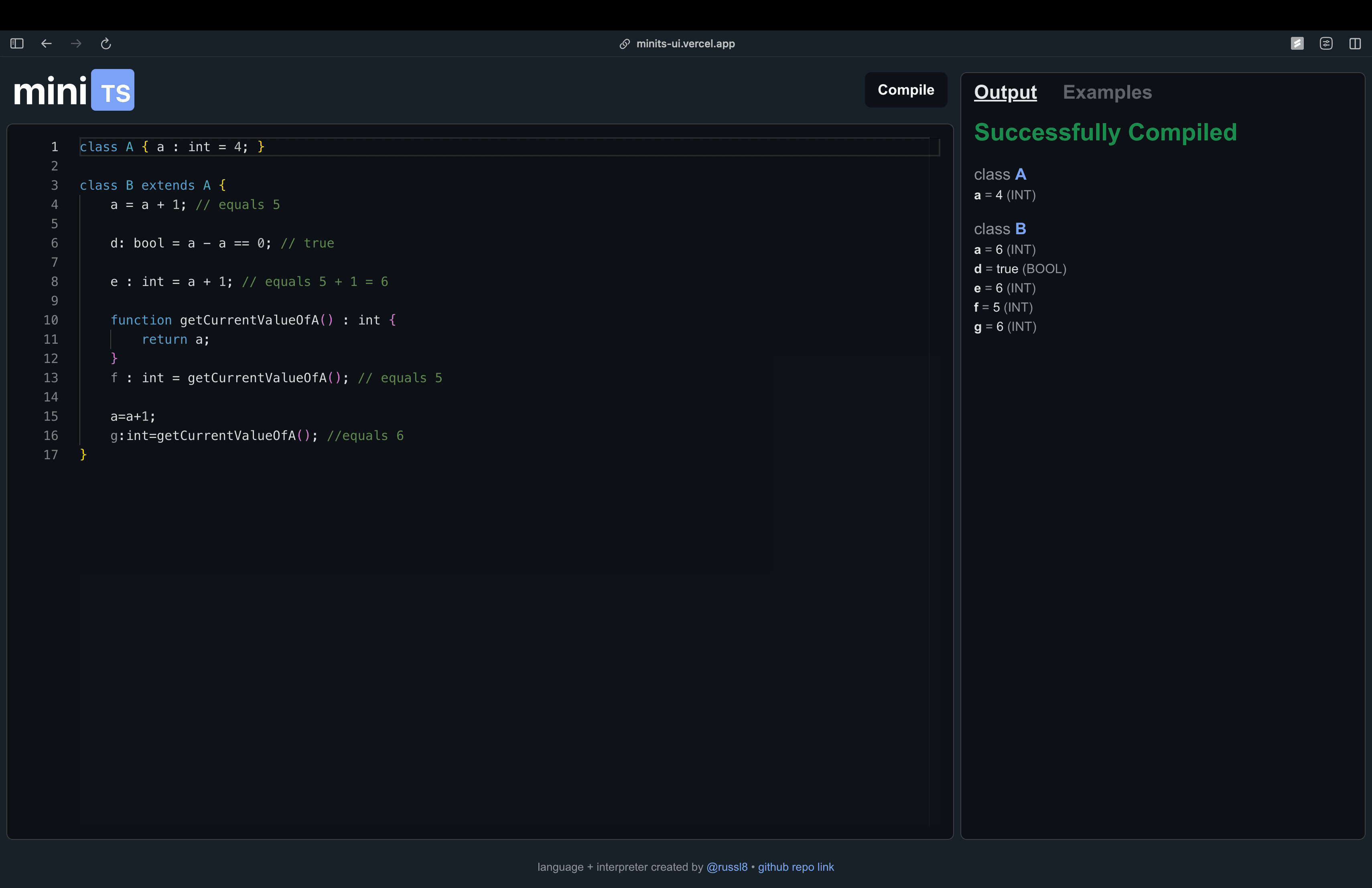Click the 'return a;' code line
The width and height of the screenshot is (1372, 888).
(176, 339)
